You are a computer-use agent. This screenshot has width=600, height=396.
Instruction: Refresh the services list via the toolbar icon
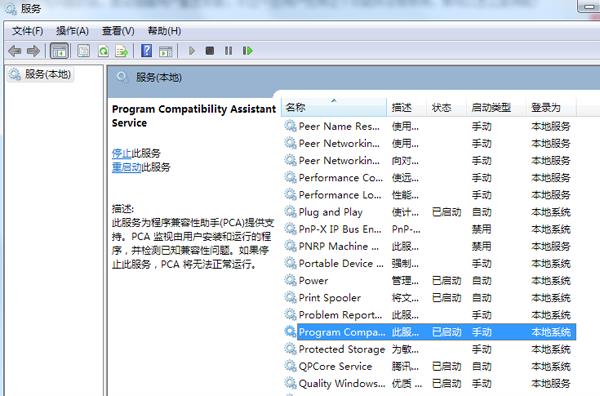[103, 51]
